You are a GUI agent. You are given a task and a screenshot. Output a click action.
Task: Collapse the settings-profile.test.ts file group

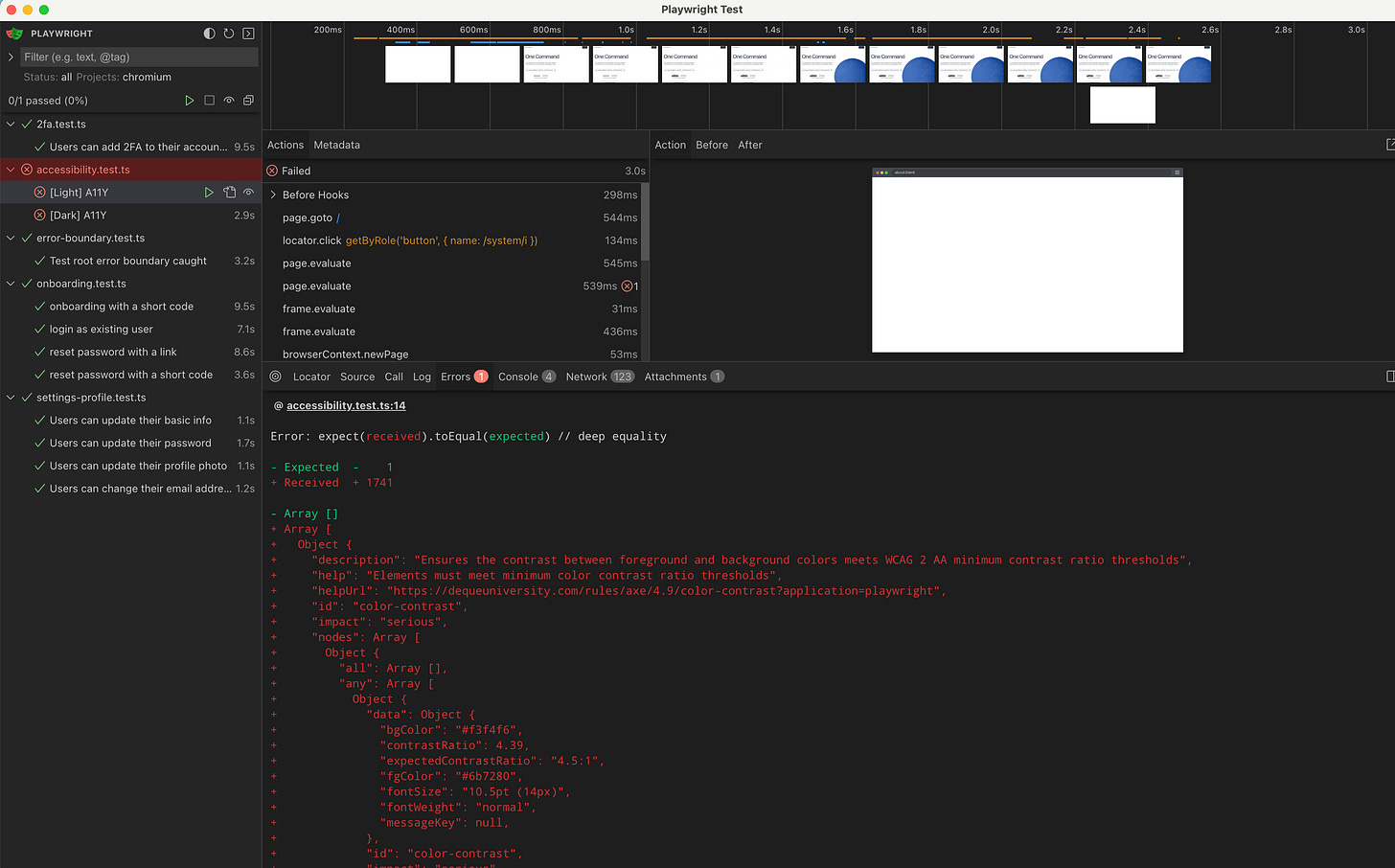pyautogui.click(x=11, y=398)
